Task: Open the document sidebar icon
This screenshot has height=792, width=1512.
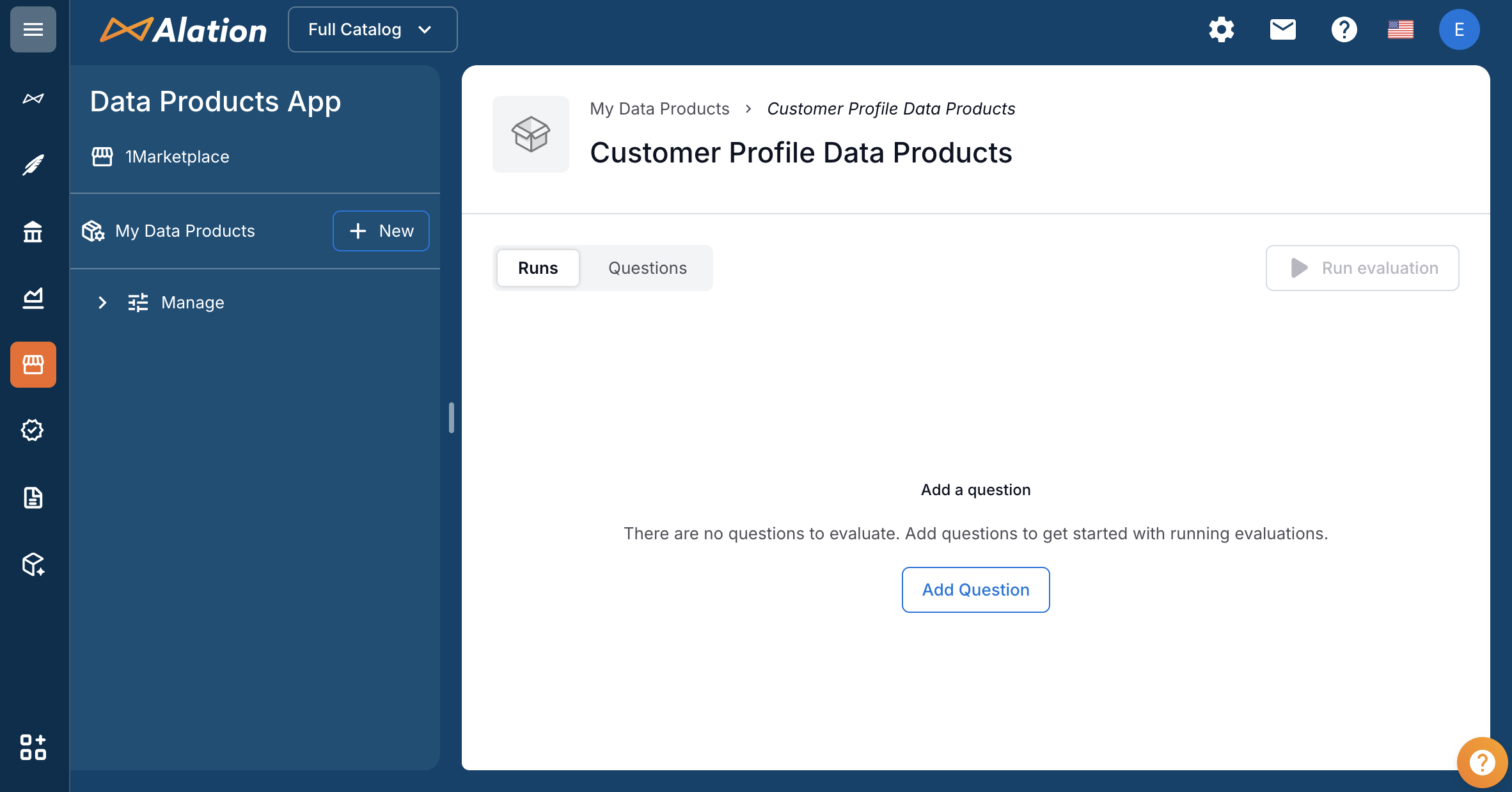Action: (33, 498)
